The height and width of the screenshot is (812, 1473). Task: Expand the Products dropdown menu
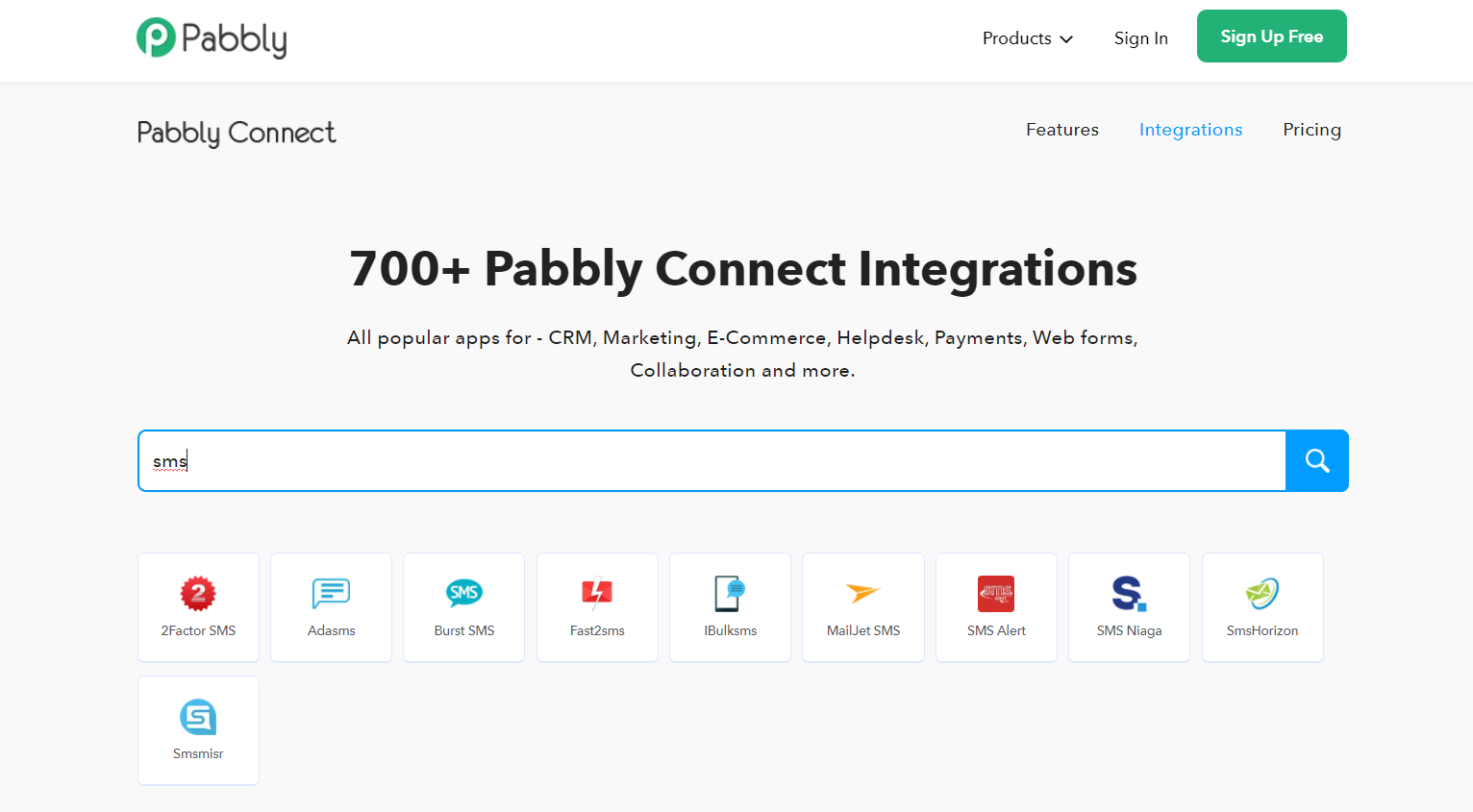click(1028, 38)
